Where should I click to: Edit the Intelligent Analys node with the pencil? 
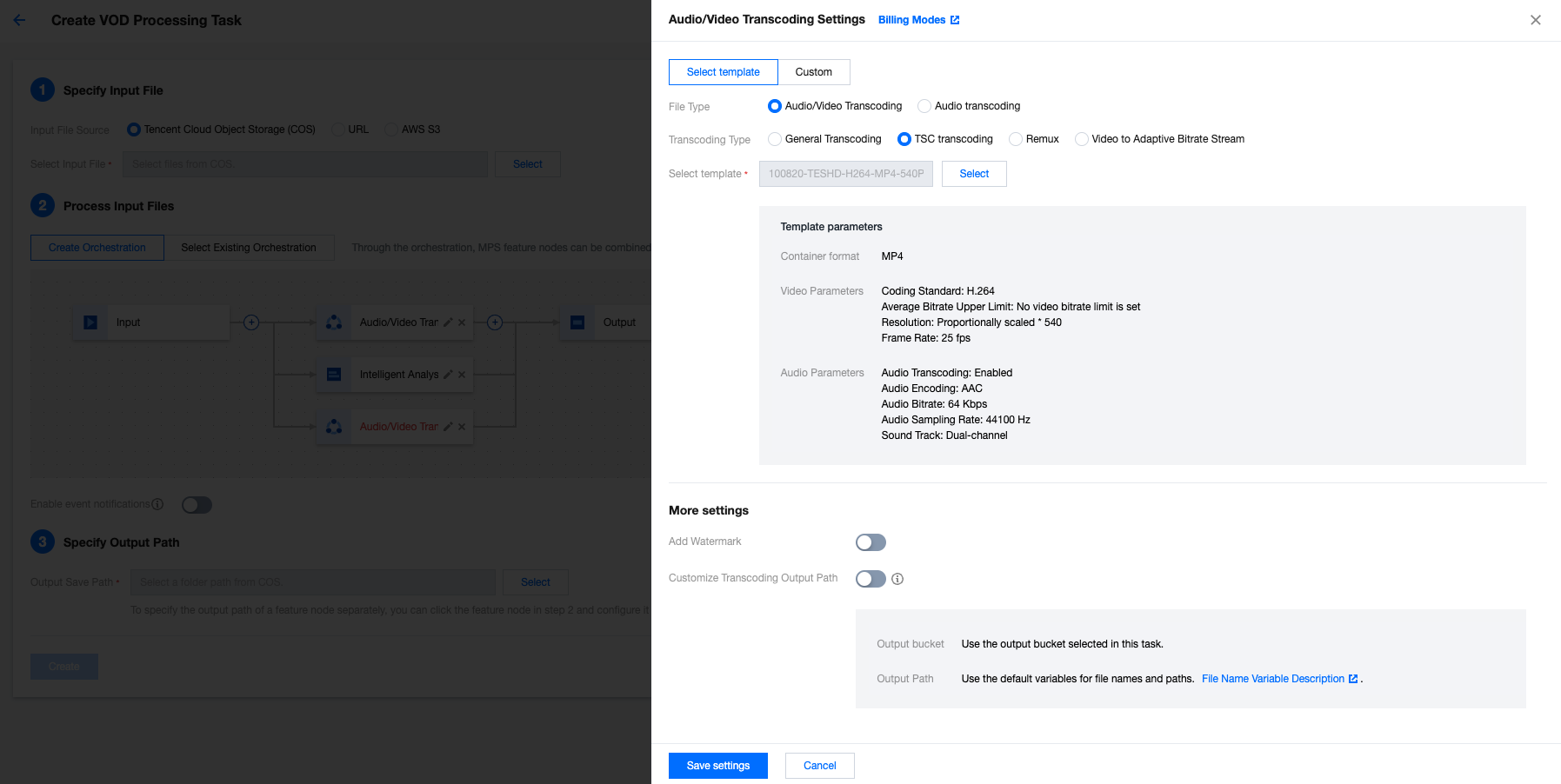point(448,375)
